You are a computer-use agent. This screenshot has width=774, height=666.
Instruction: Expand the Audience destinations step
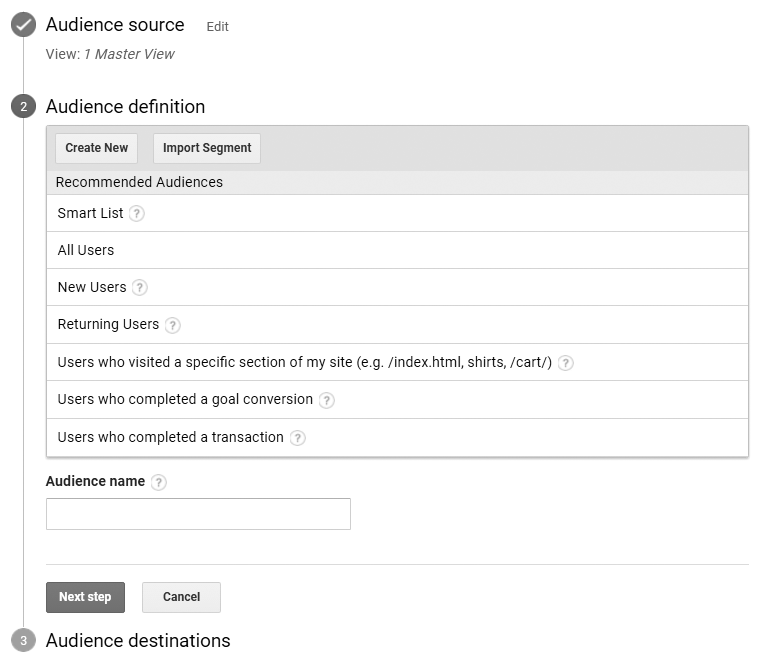(138, 641)
